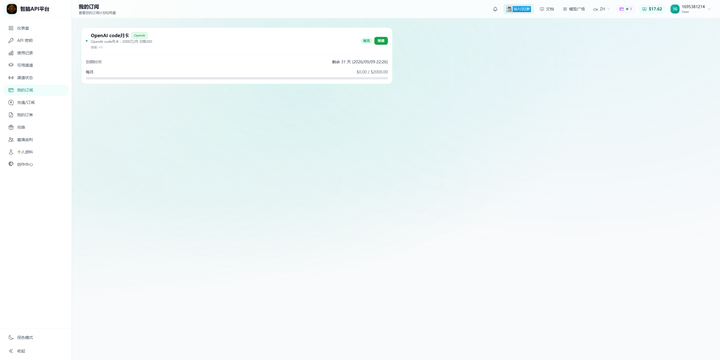Click the $17.62 balance badge
720x360 pixels.
click(652, 9)
